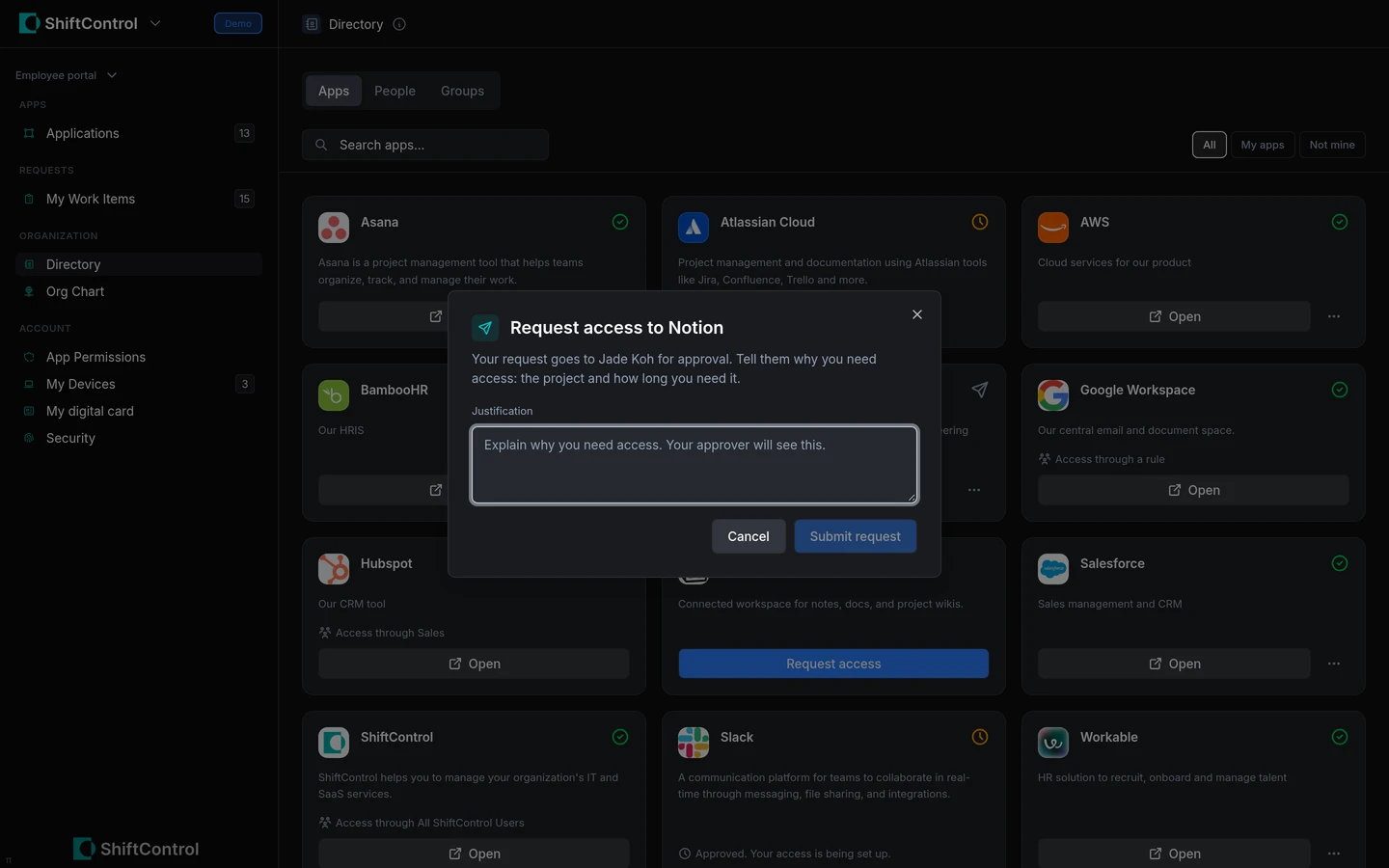Open Applications in the sidebar

139,133
